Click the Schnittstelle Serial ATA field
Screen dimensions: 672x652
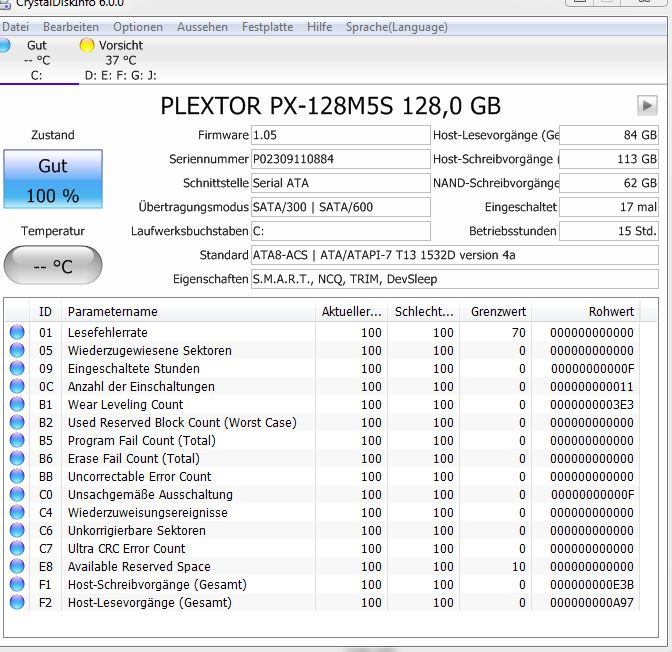tap(340, 183)
